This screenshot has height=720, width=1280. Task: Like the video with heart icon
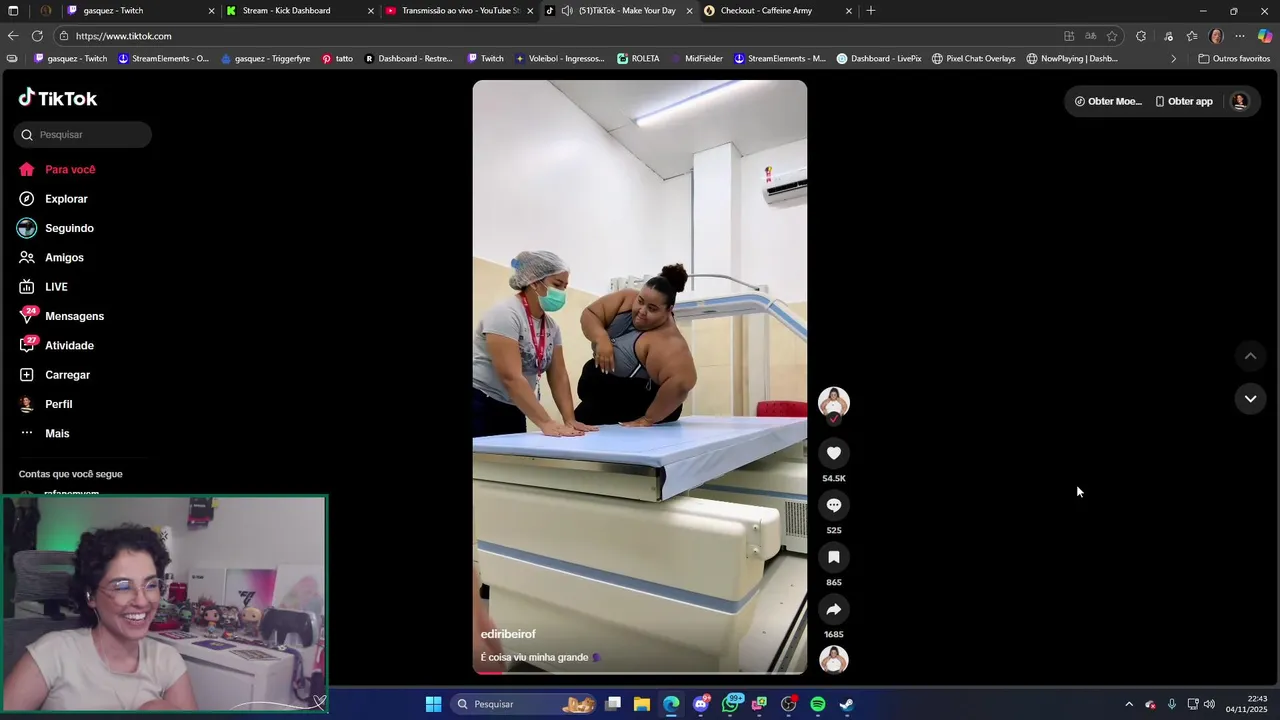[x=833, y=453]
